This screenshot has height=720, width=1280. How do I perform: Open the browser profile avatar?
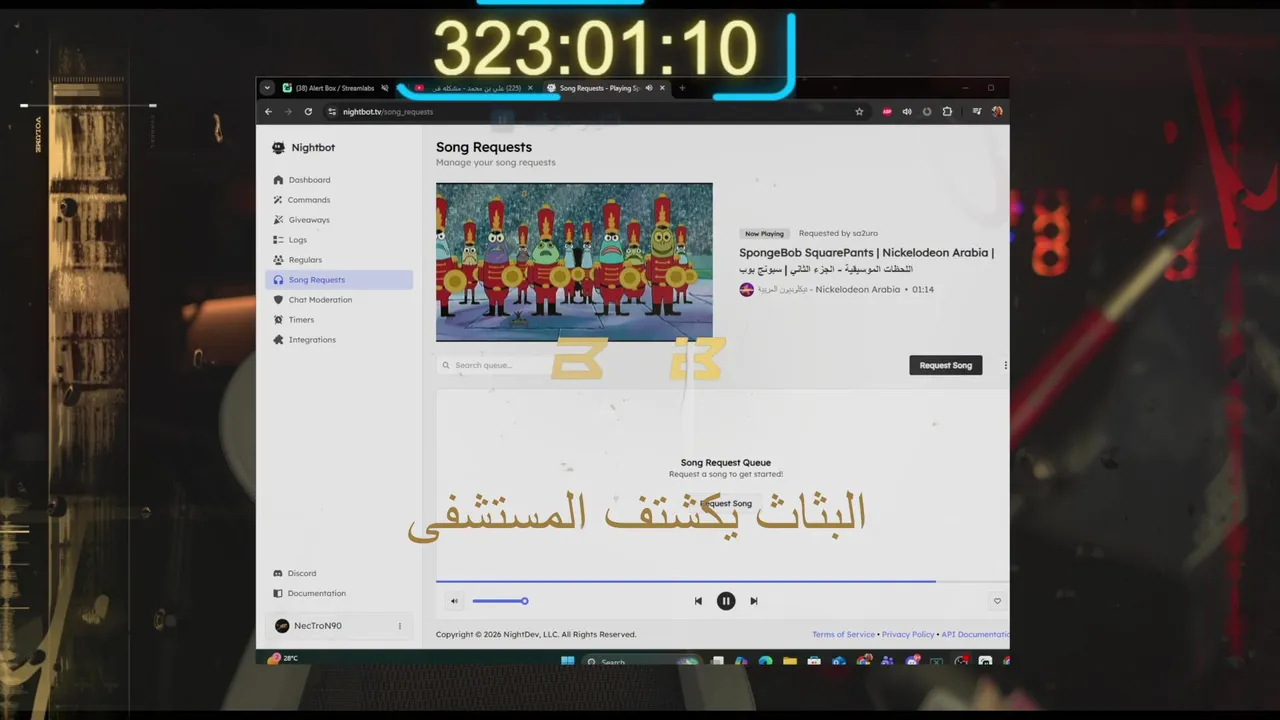pos(997,112)
